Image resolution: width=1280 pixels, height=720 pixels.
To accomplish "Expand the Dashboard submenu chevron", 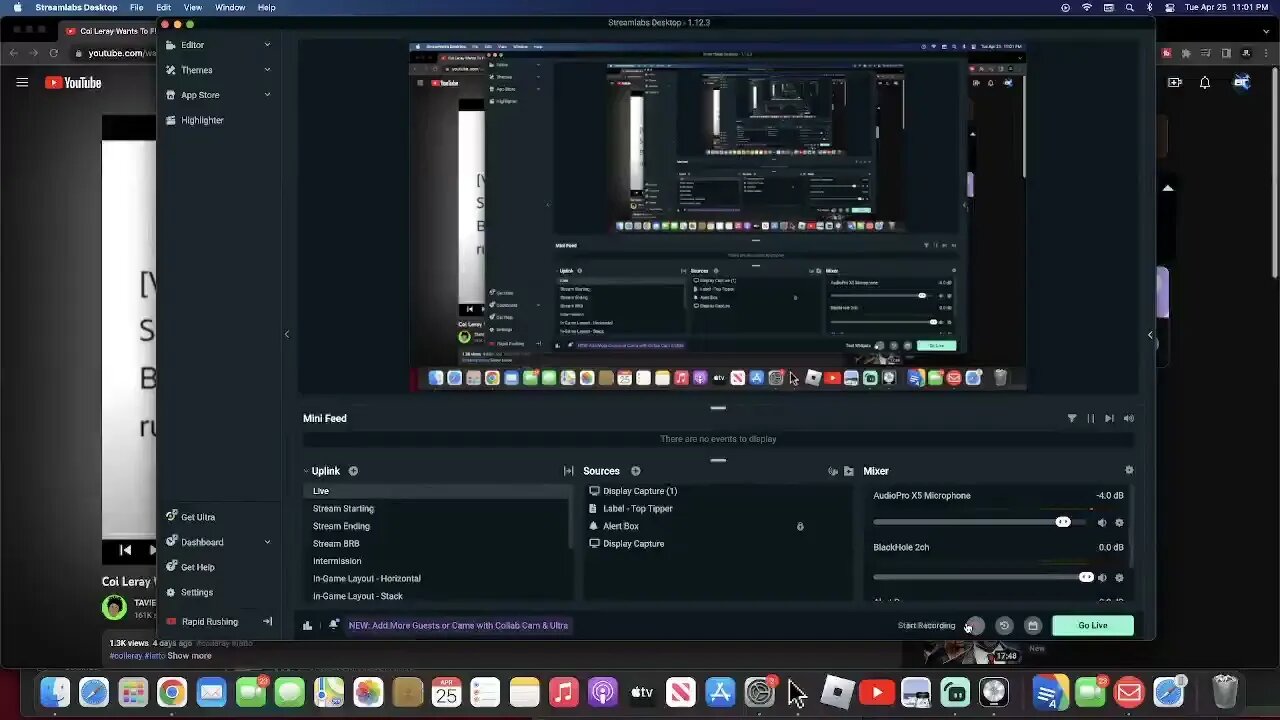I will coord(267,542).
